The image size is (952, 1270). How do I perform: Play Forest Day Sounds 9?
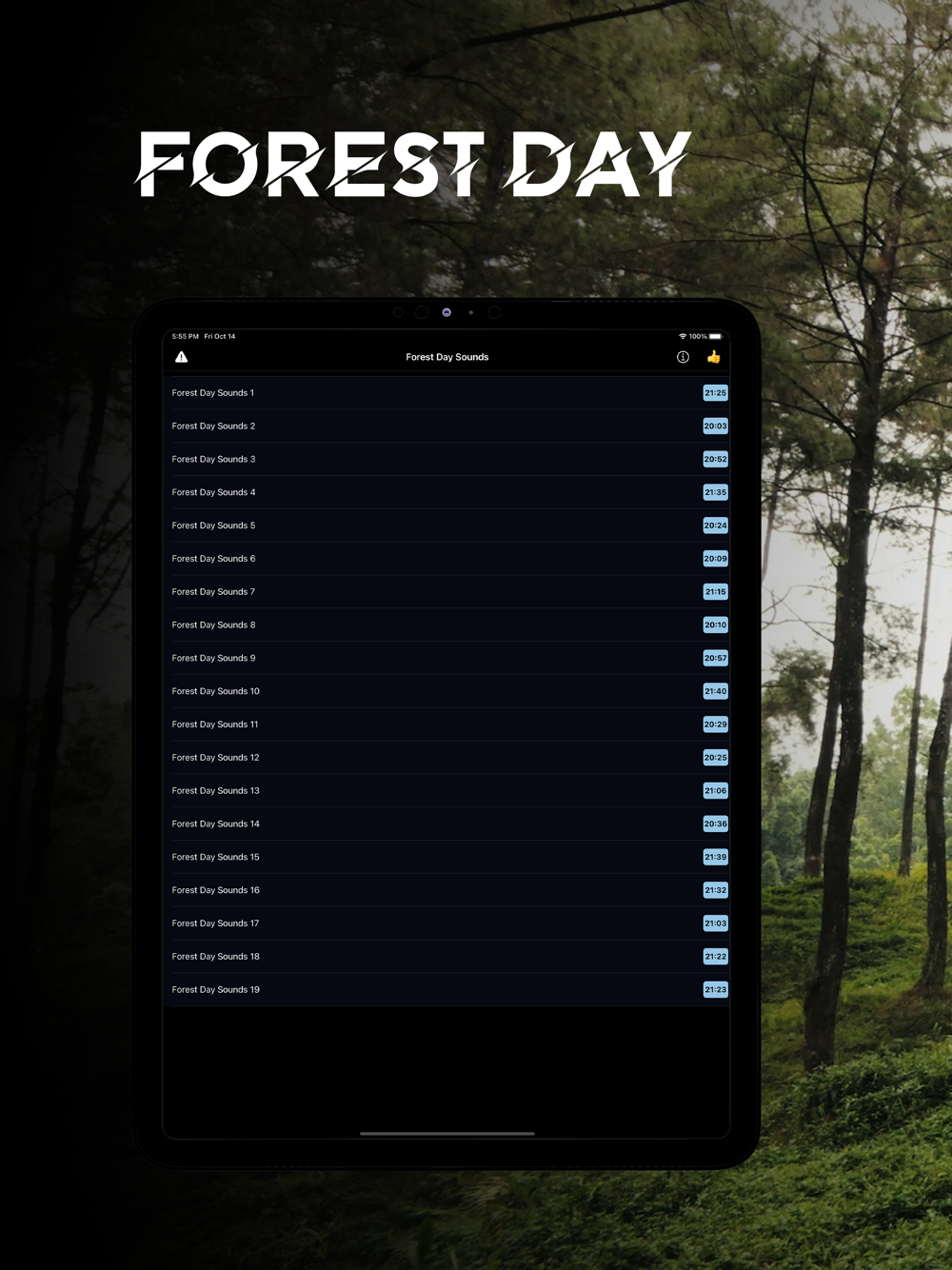446,659
